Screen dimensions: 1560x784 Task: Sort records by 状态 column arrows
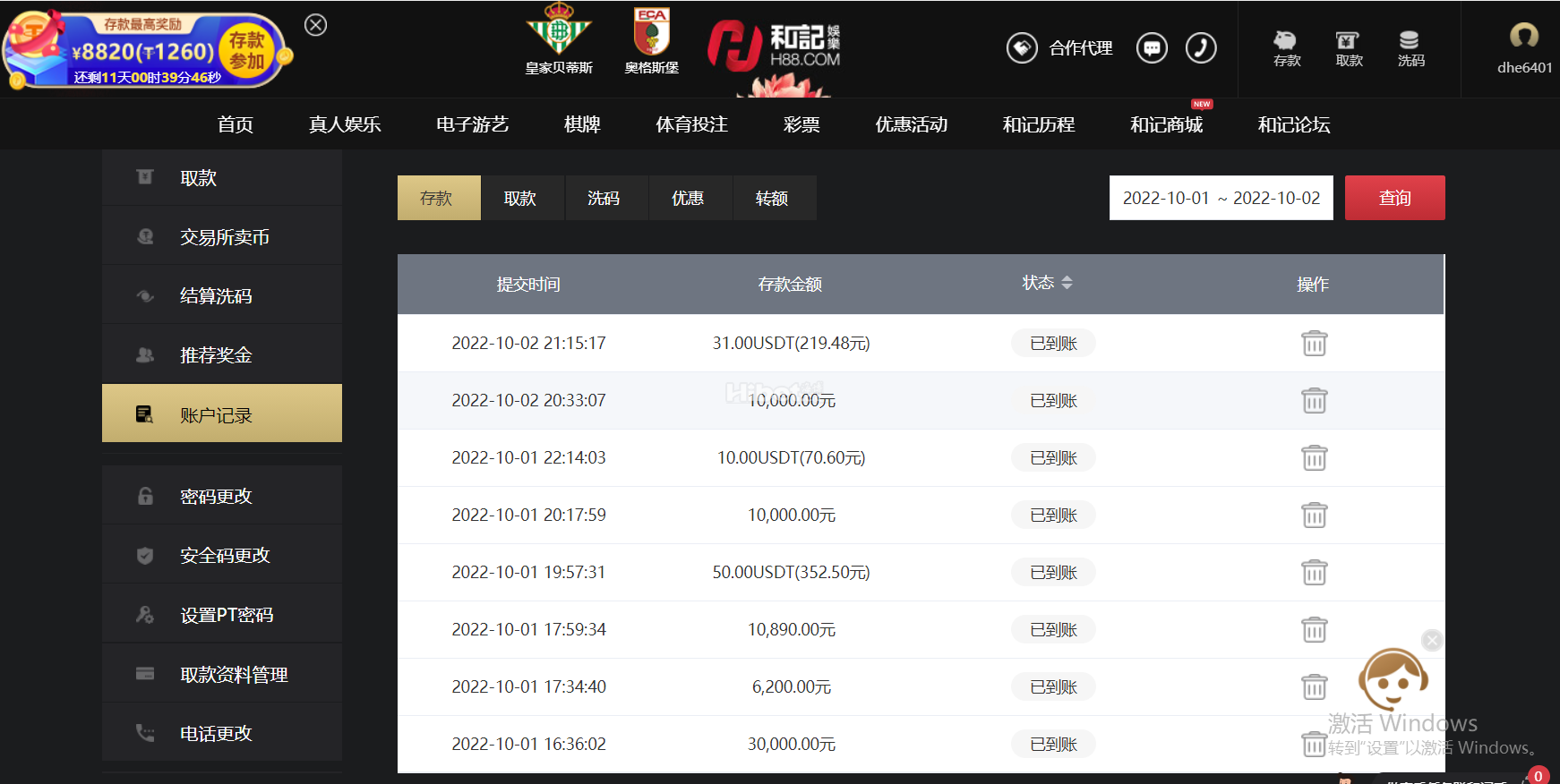click(1067, 283)
